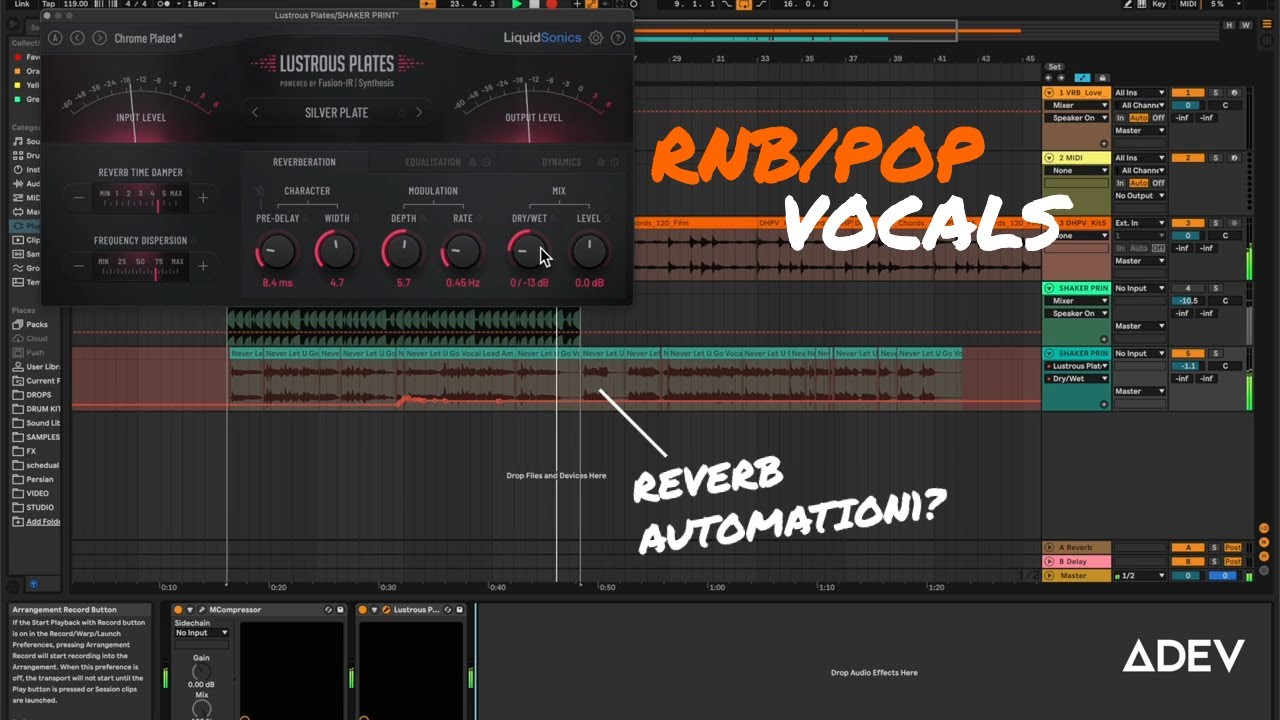Select the A Reverb return track
The height and width of the screenshot is (720, 1280).
[x=1076, y=548]
